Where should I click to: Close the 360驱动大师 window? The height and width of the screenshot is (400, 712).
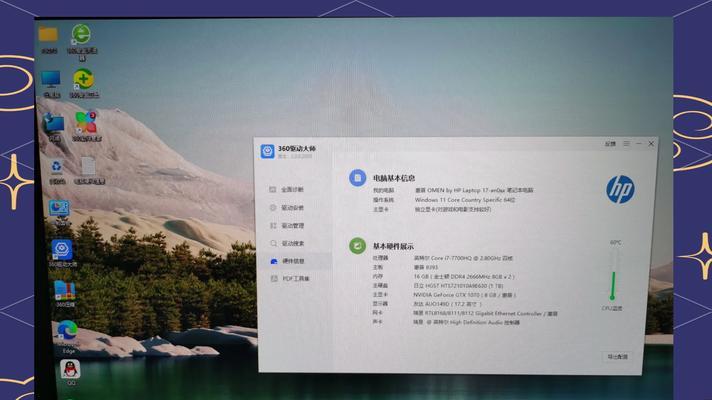point(651,143)
